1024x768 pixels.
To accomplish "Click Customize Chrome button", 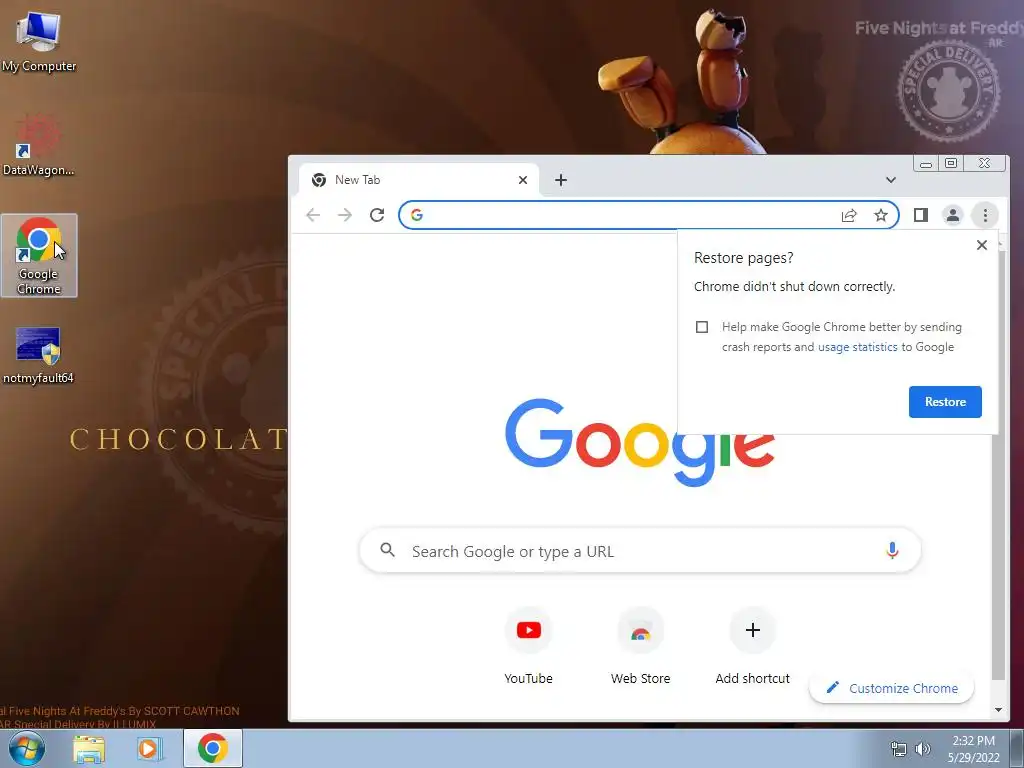I will pyautogui.click(x=891, y=688).
